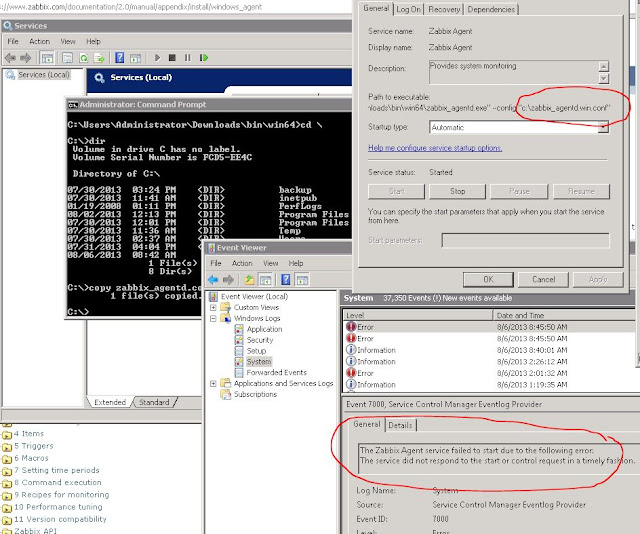Click Help icon in Services toolbar

pyautogui.click(x=120, y=58)
